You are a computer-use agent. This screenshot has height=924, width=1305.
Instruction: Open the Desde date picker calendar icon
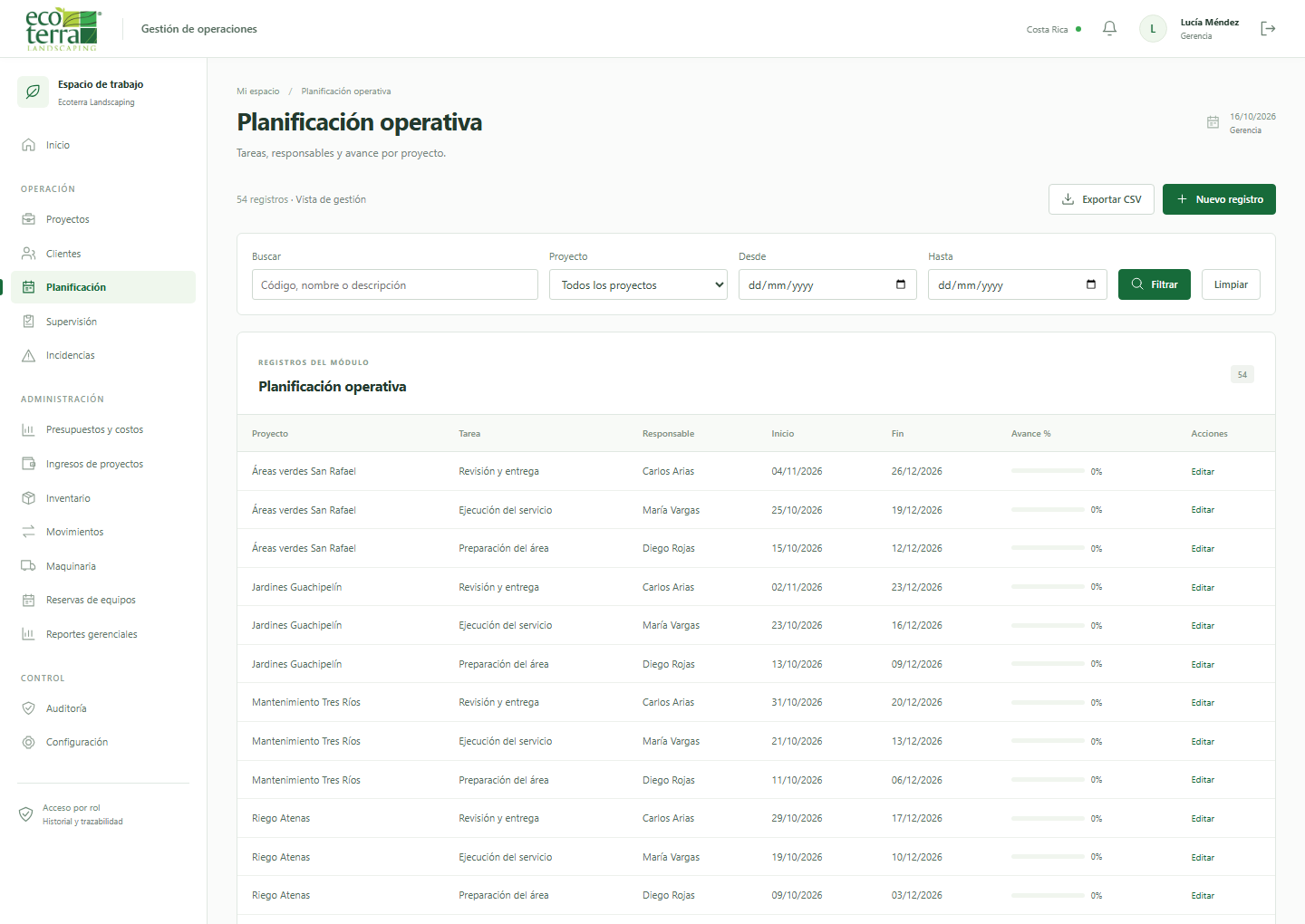901,284
